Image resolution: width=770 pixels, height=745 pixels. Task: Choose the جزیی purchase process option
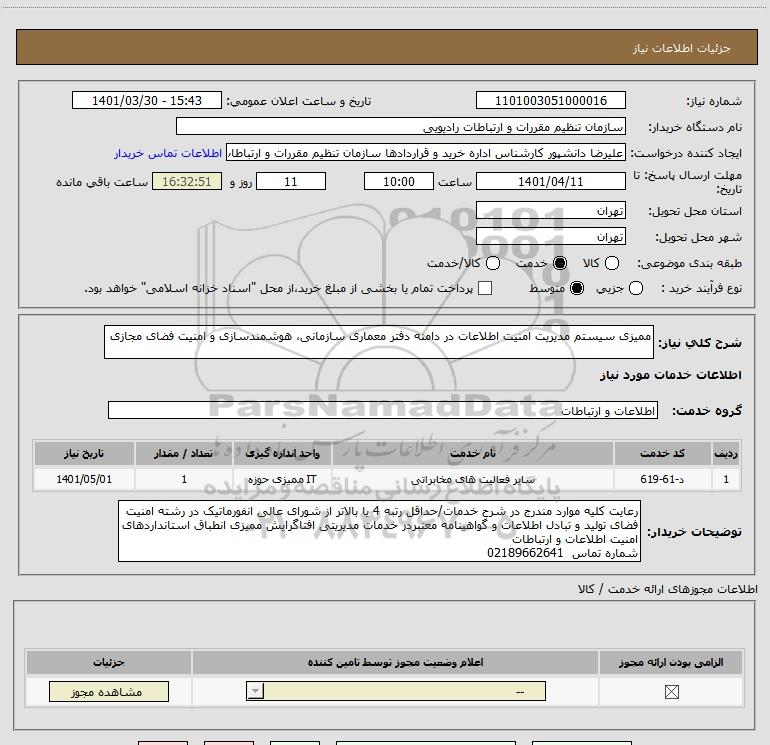tap(636, 288)
